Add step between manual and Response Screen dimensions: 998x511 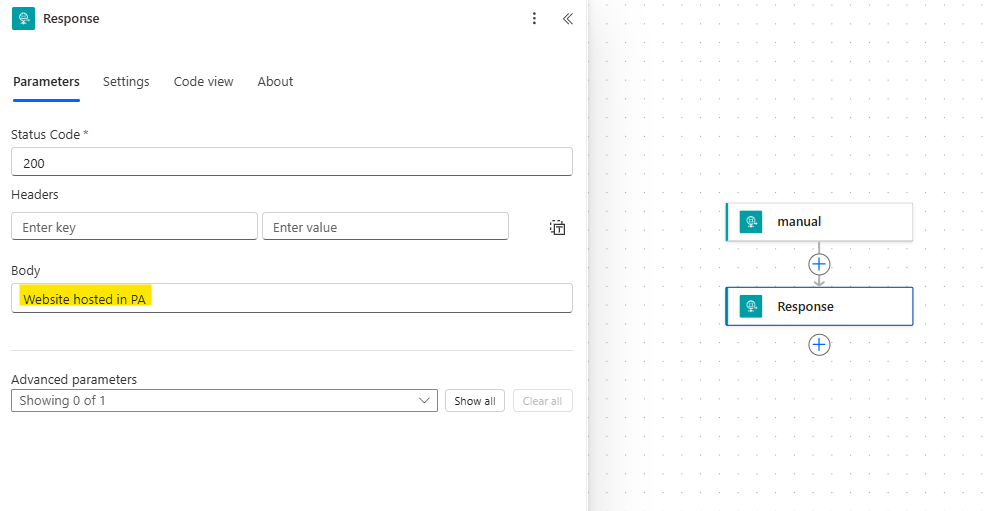click(819, 263)
